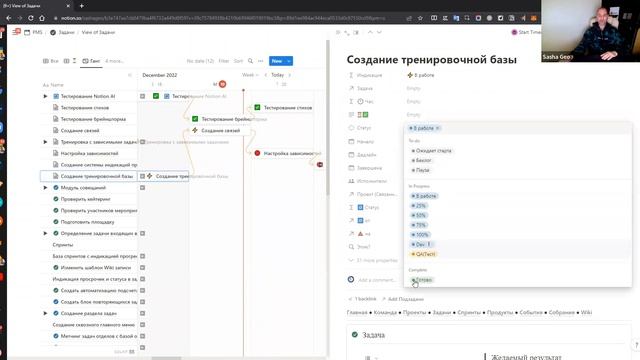Click the red status icon on Настройка зависимостей bar
640x360 pixels.
(x=257, y=153)
